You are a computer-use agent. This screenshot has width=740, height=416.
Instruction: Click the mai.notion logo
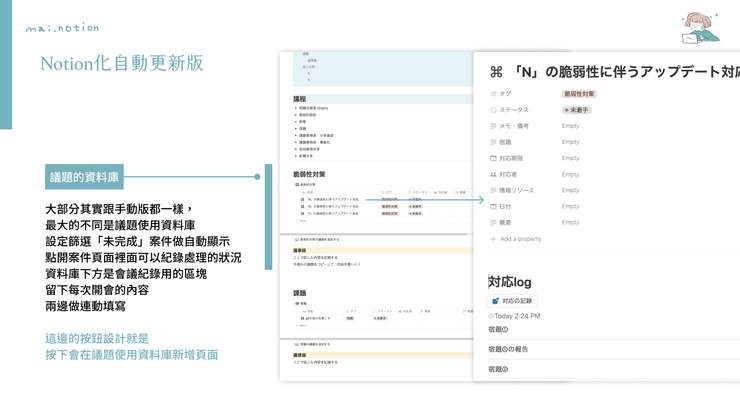(62, 28)
